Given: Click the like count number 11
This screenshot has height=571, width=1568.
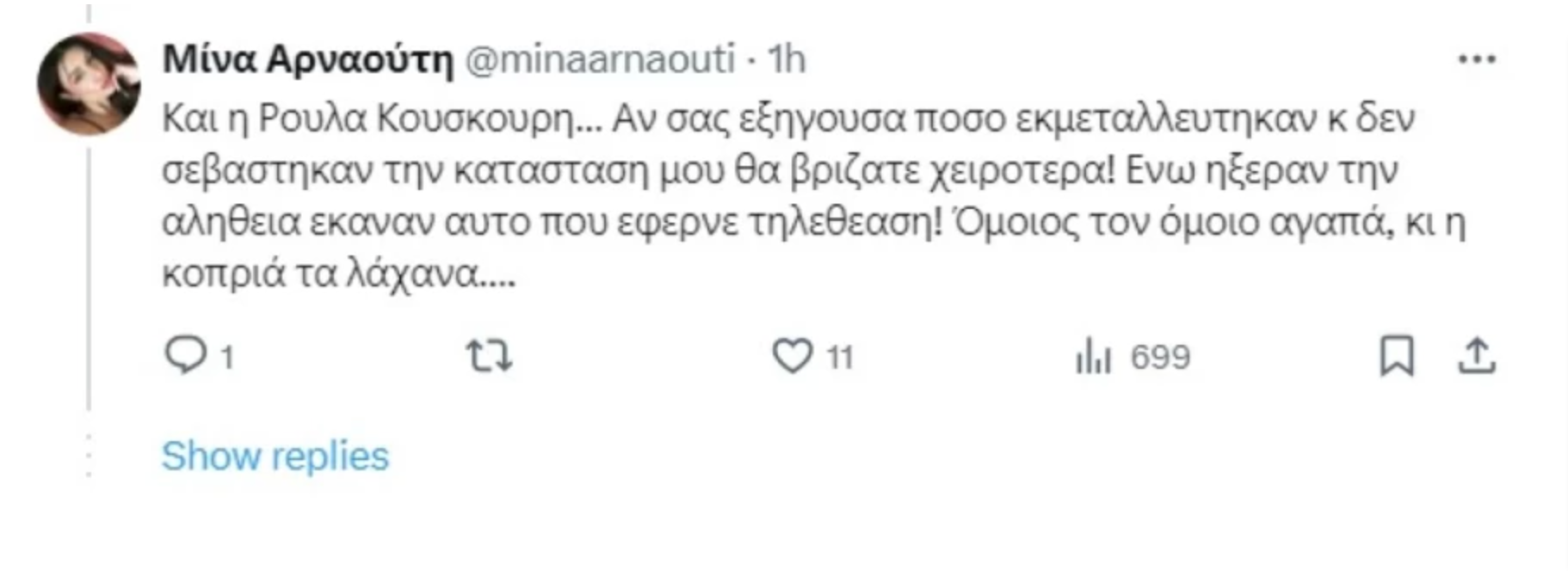Looking at the screenshot, I should coord(840,357).
